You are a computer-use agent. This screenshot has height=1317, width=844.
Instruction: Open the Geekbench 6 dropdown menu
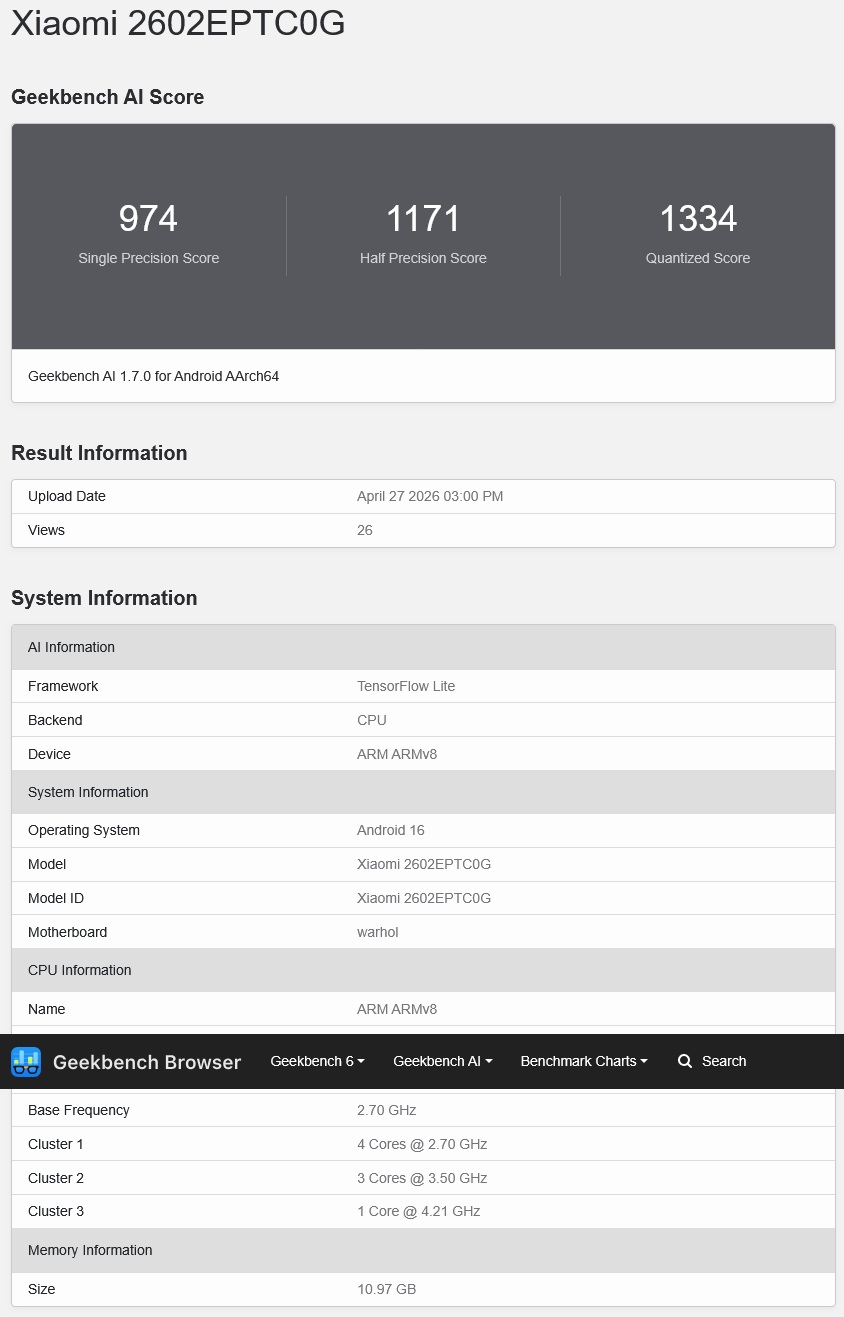click(x=318, y=1061)
